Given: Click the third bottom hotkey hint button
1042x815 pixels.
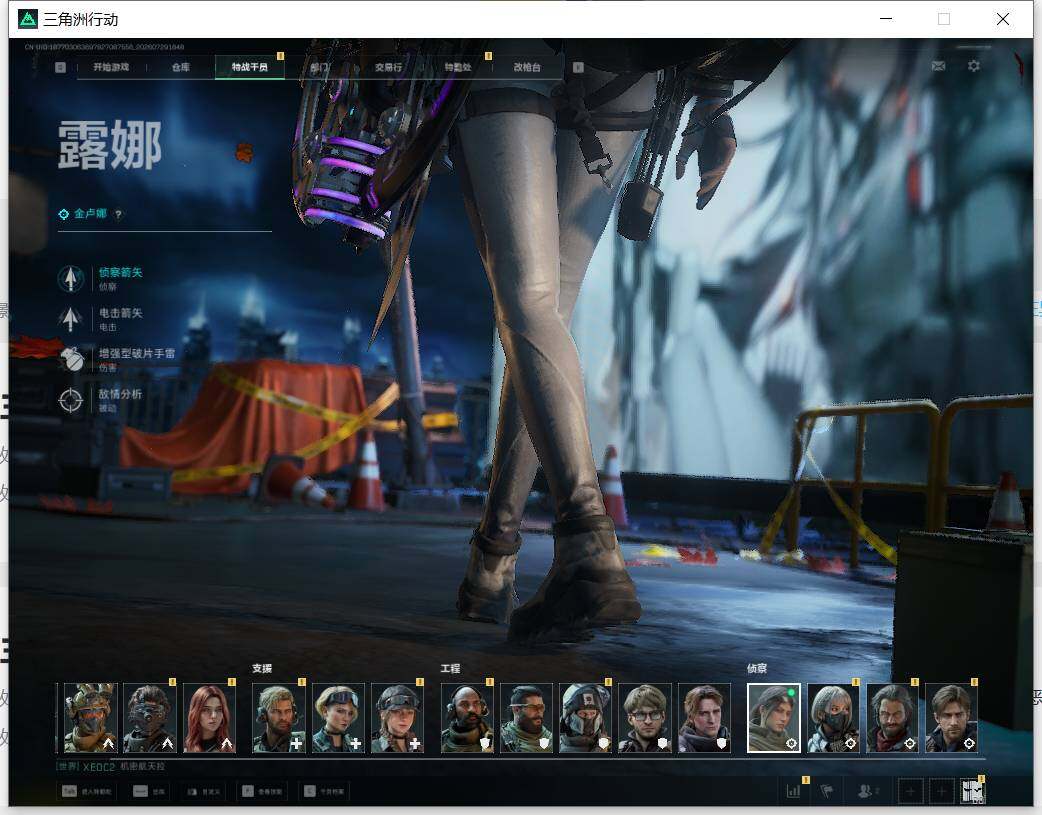Looking at the screenshot, I should click(204, 791).
